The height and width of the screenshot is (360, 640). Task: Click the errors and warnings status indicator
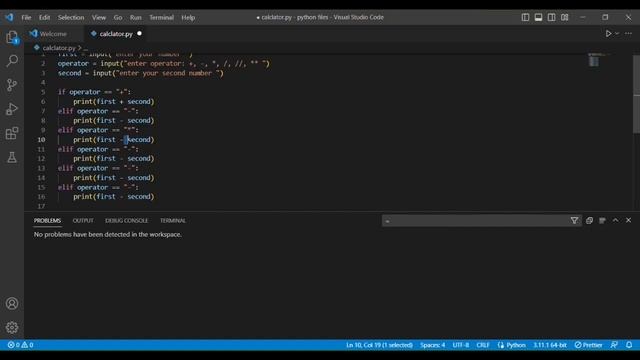click(20, 345)
